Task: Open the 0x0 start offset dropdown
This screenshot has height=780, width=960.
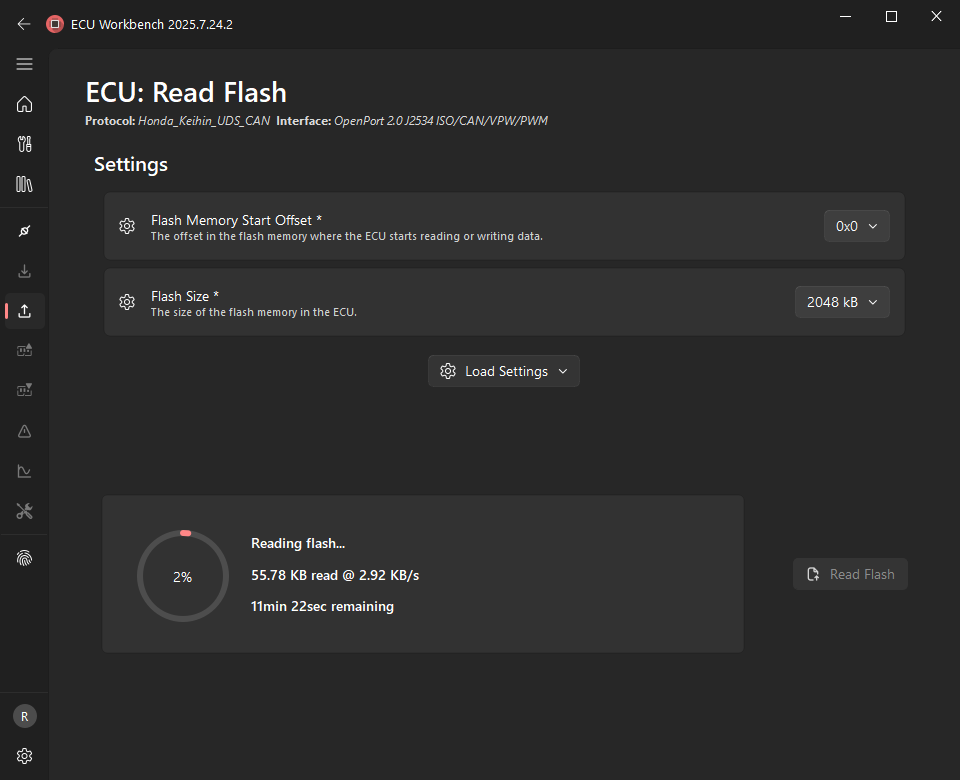Action: [x=856, y=226]
